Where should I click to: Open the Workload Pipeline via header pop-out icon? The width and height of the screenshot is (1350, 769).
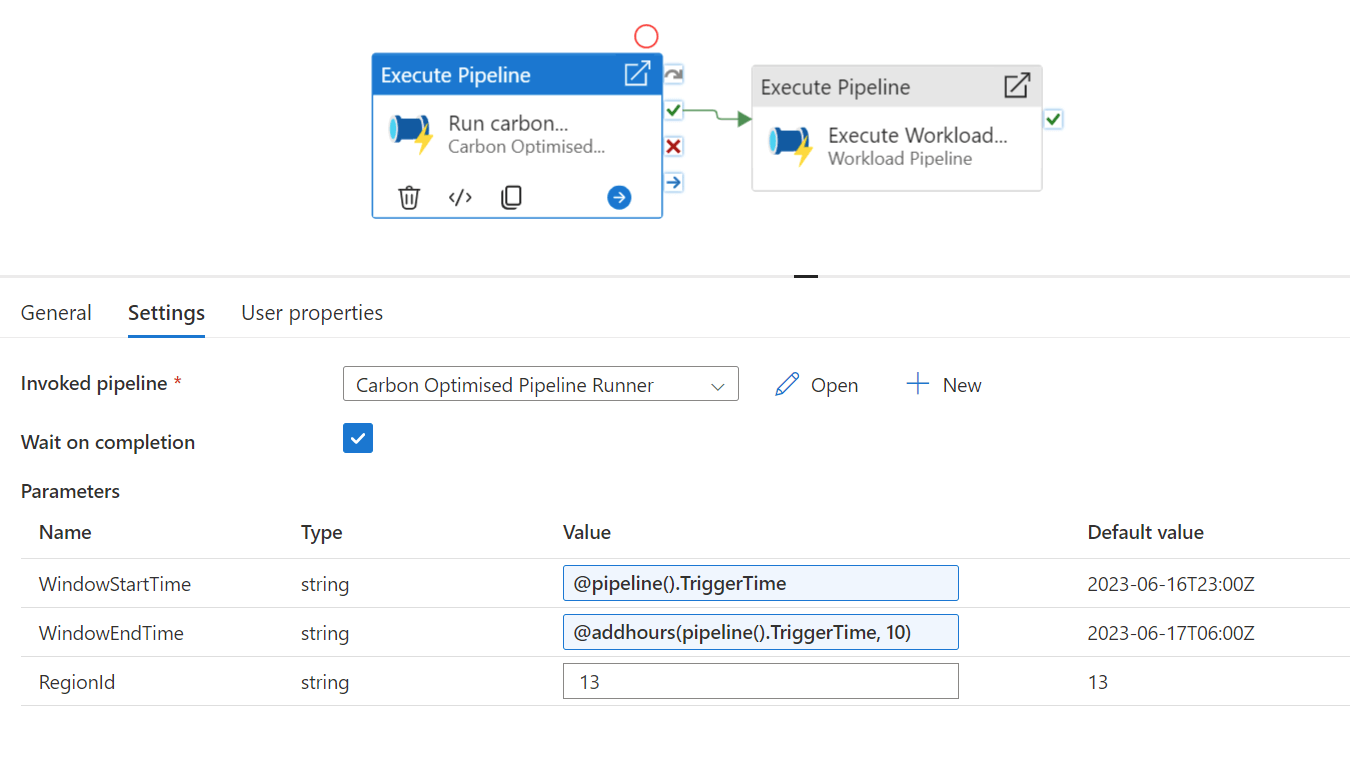[1016, 86]
